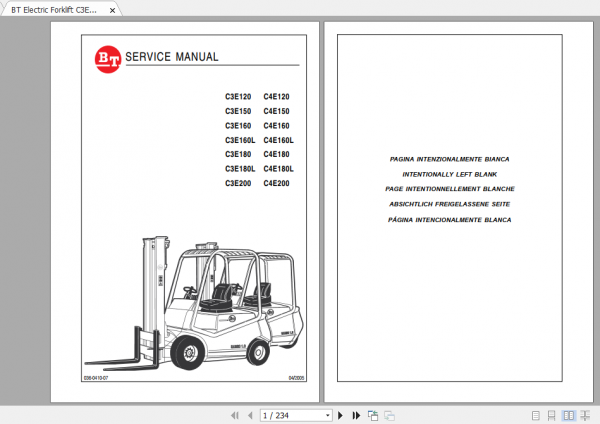Click the model text C3E180
Viewport: 600px width, 424px height.
pyautogui.click(x=238, y=154)
